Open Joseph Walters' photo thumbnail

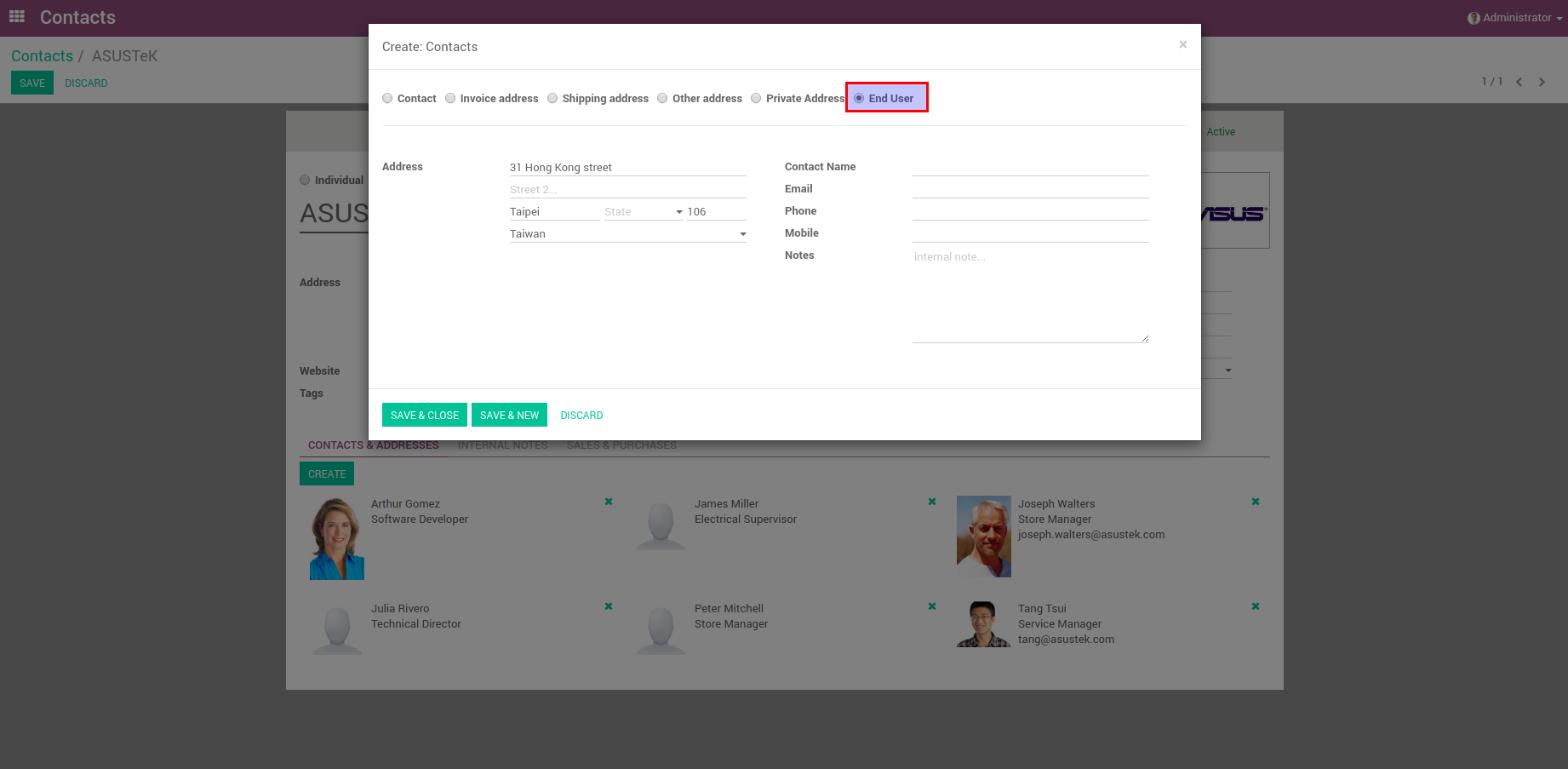984,537
